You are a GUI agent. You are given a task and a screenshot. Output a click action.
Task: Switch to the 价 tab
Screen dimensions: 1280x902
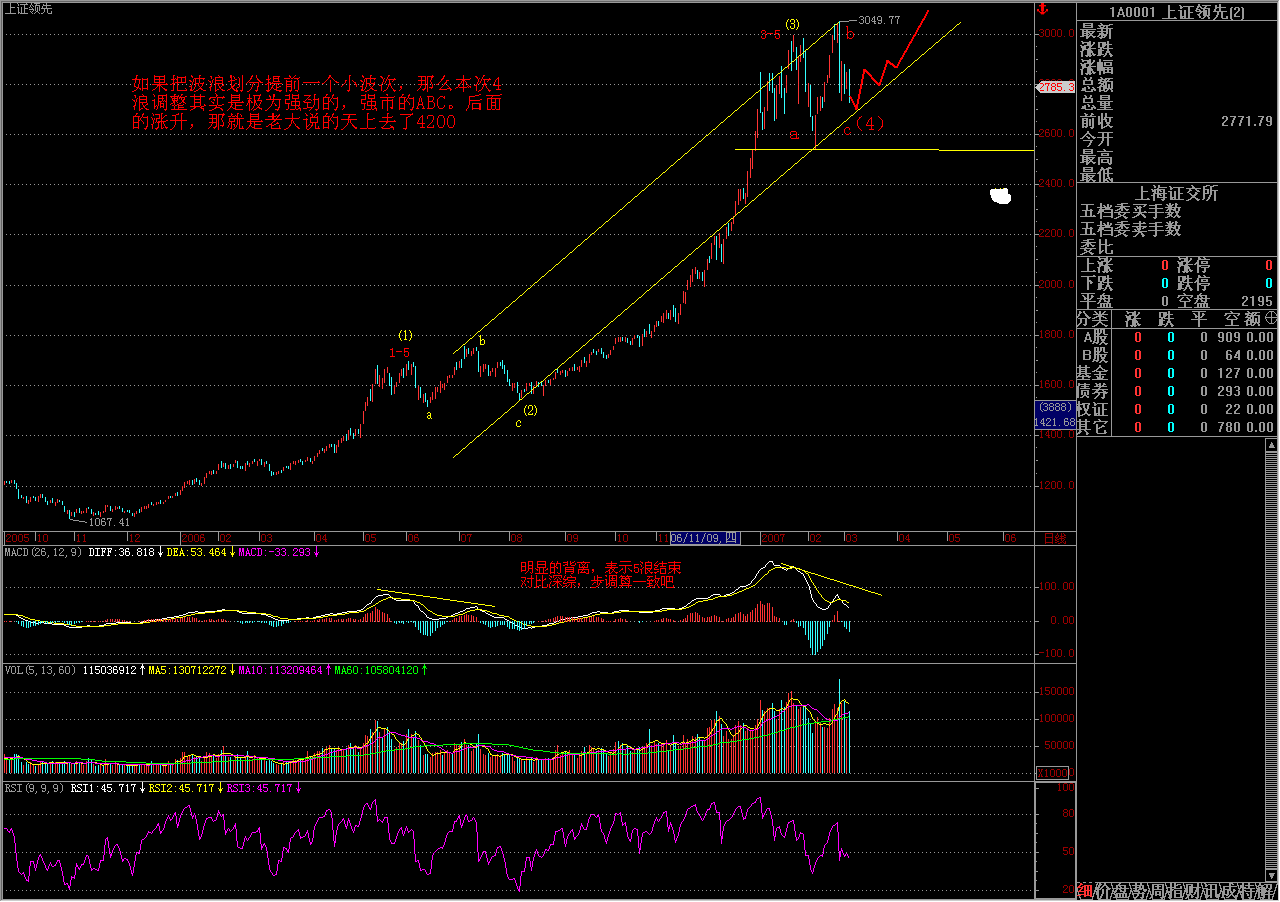coord(1104,891)
